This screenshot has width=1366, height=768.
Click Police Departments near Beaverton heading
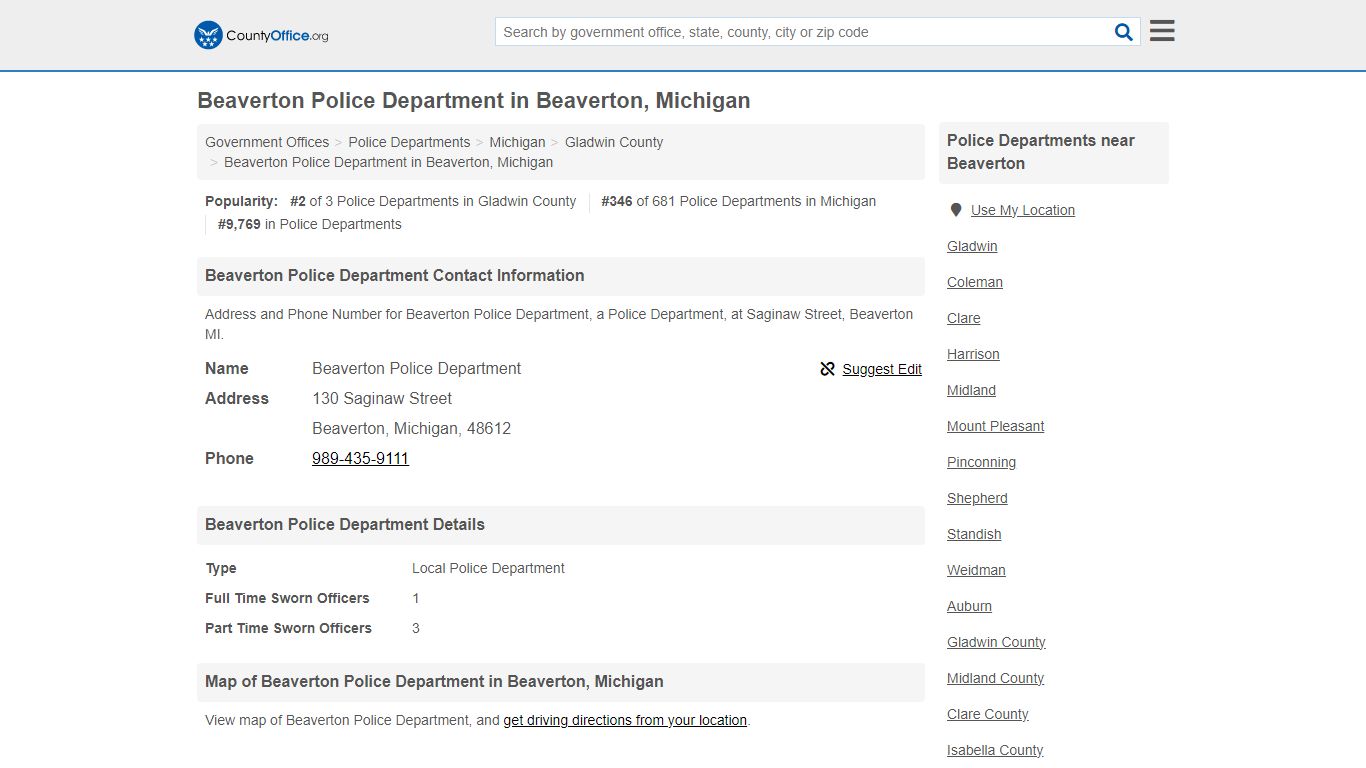(1041, 152)
